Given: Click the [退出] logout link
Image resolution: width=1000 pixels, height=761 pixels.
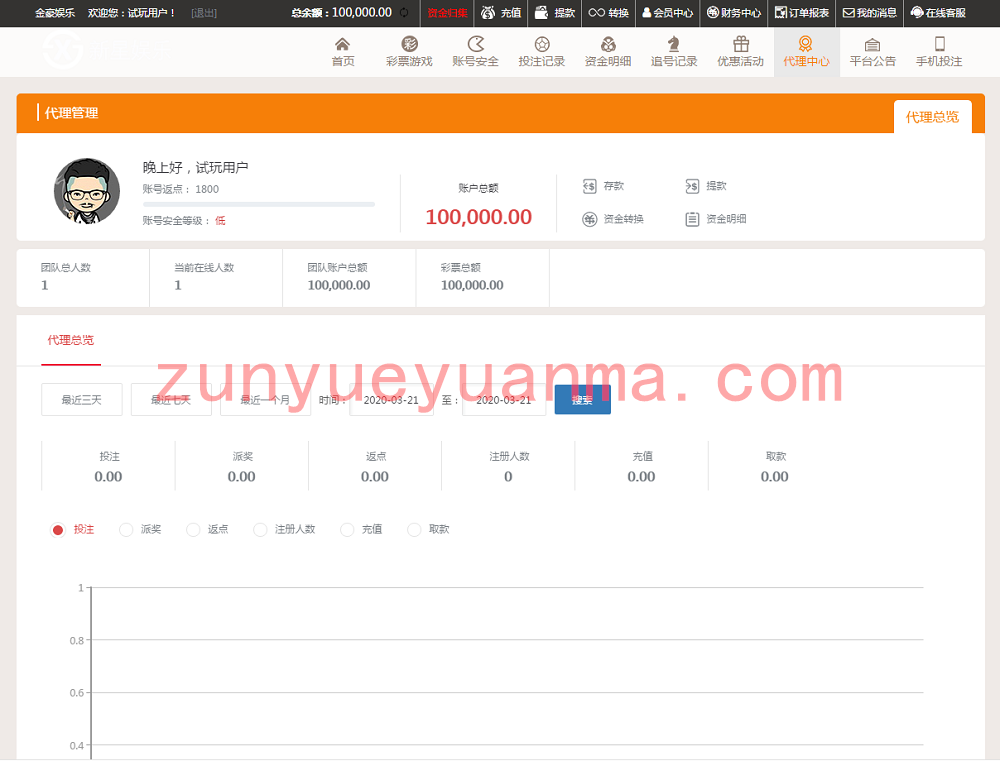Looking at the screenshot, I should [204, 13].
